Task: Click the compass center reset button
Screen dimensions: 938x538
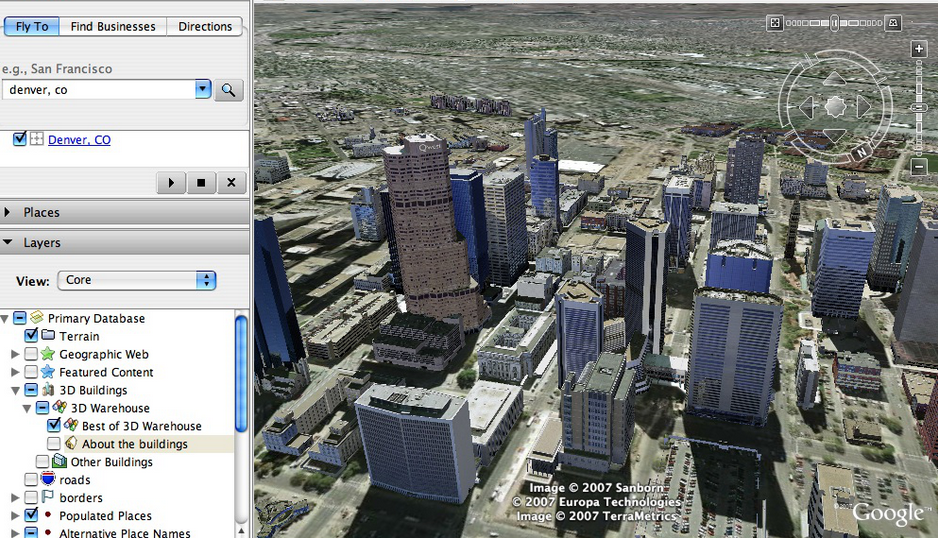Action: point(835,107)
